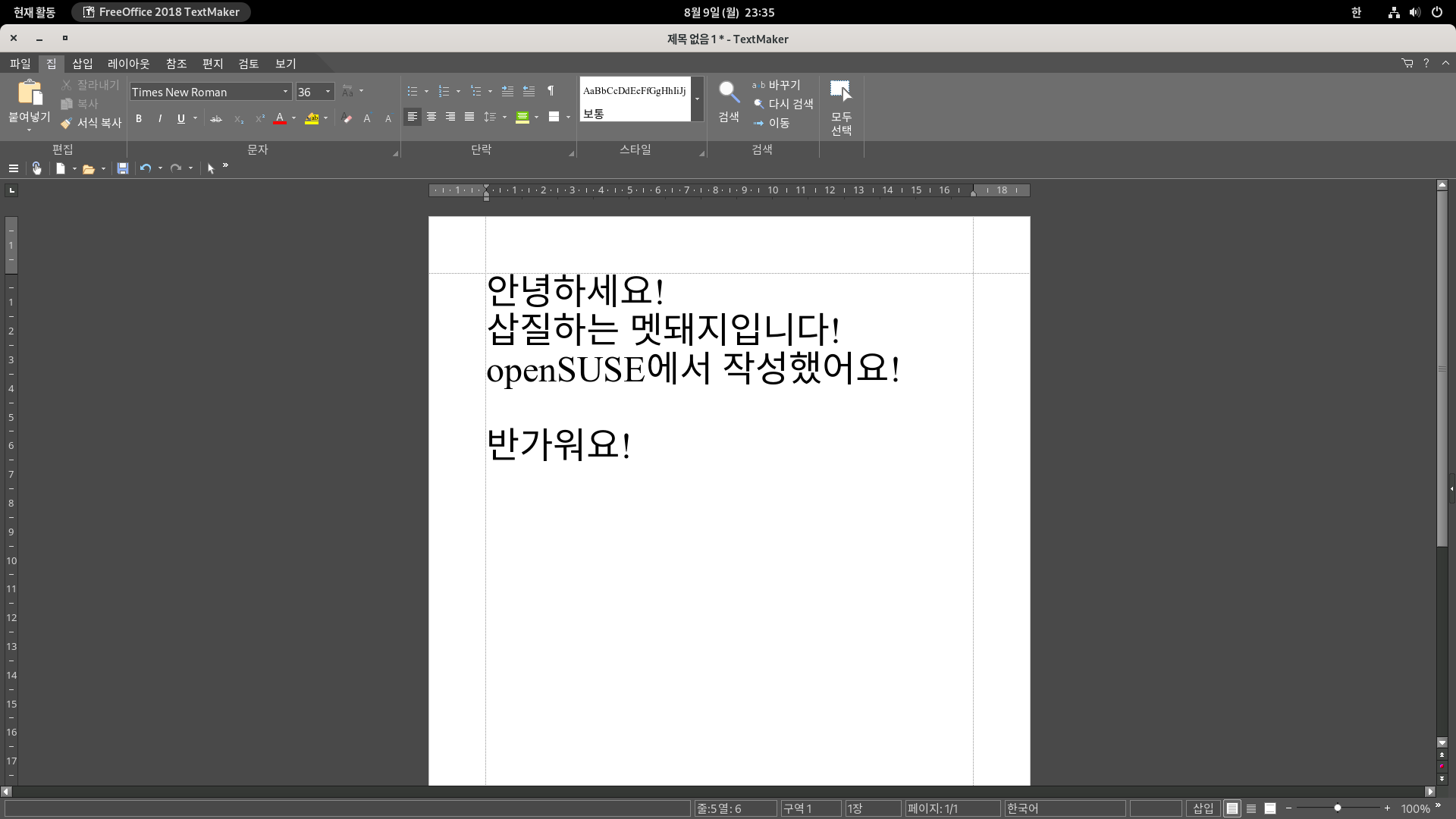Toggle bold formatting

coord(139,118)
